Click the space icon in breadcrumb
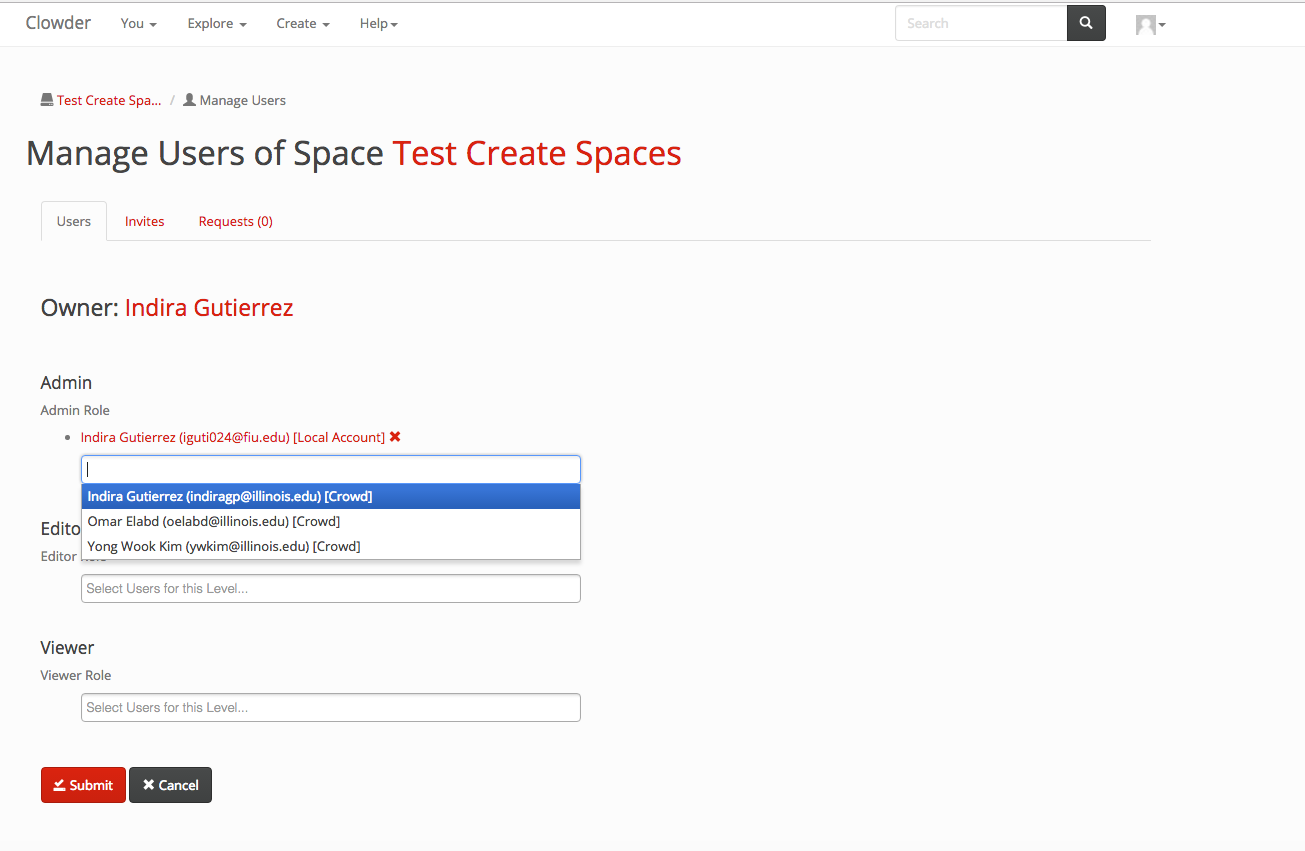The width and height of the screenshot is (1305, 851). click(47, 100)
